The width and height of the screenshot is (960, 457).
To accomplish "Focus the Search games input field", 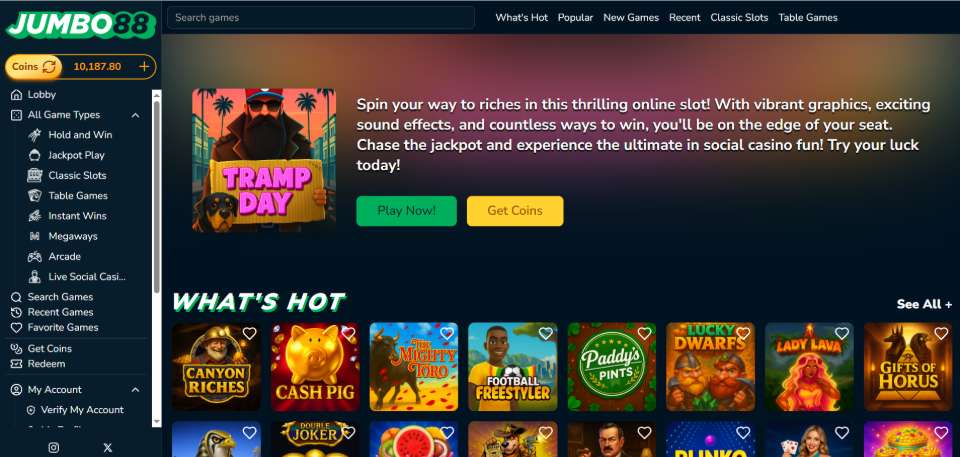I will tap(321, 18).
